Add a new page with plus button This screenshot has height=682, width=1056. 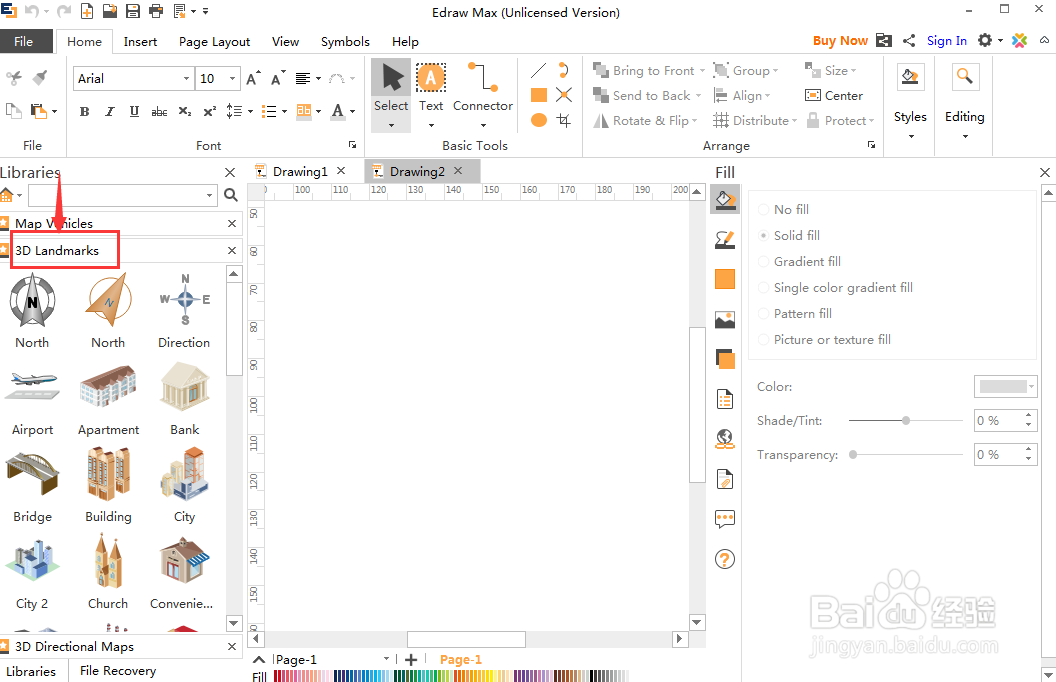pyautogui.click(x=411, y=659)
